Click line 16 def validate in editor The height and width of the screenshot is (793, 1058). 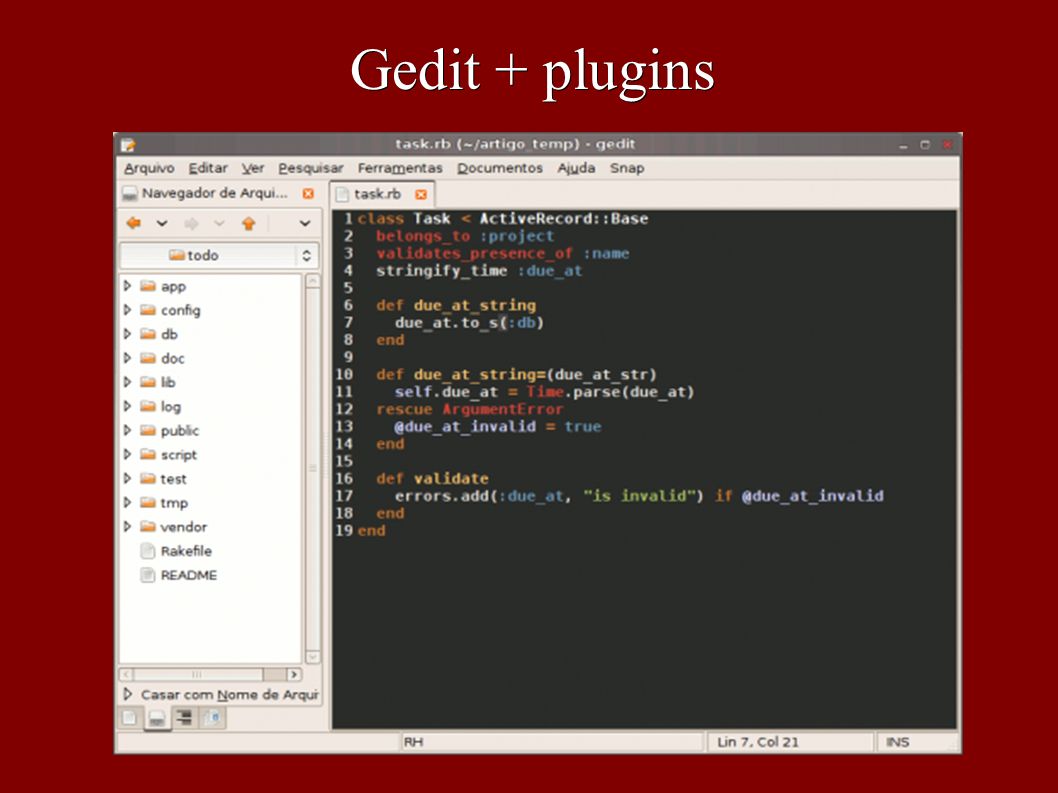click(433, 478)
